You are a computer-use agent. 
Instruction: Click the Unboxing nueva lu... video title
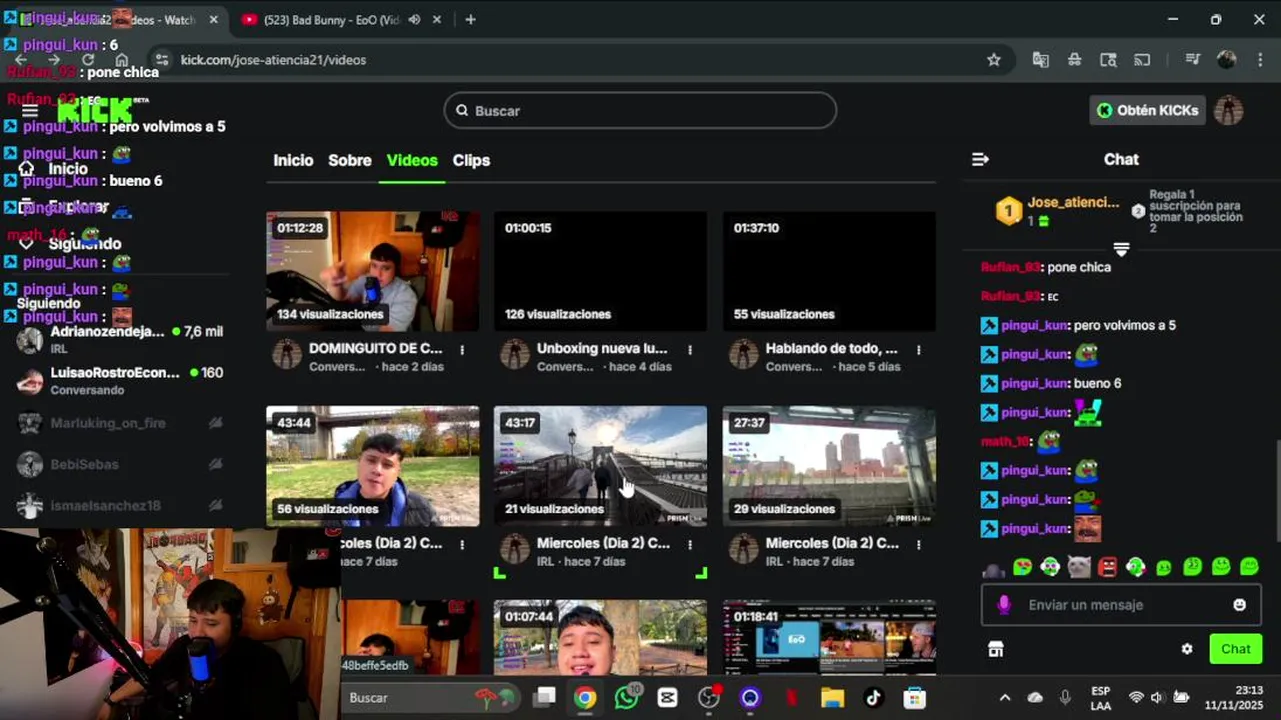[x=602, y=349]
